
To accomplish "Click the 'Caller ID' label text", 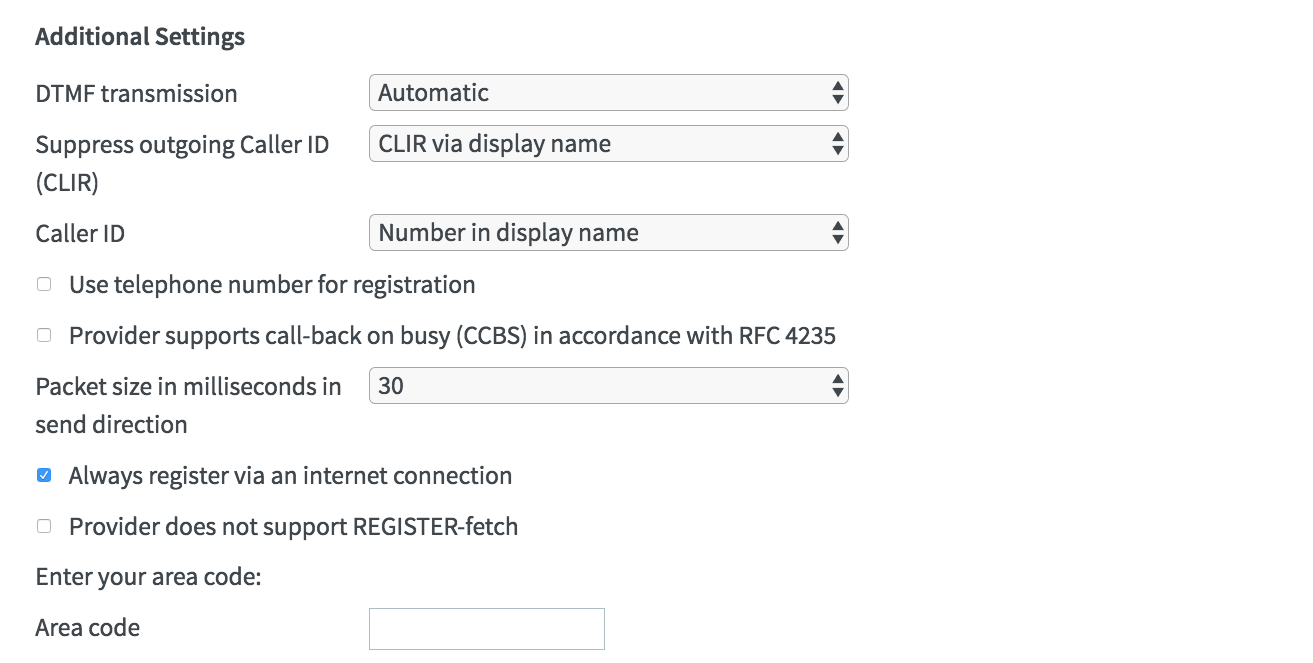I will pyautogui.click(x=80, y=234).
